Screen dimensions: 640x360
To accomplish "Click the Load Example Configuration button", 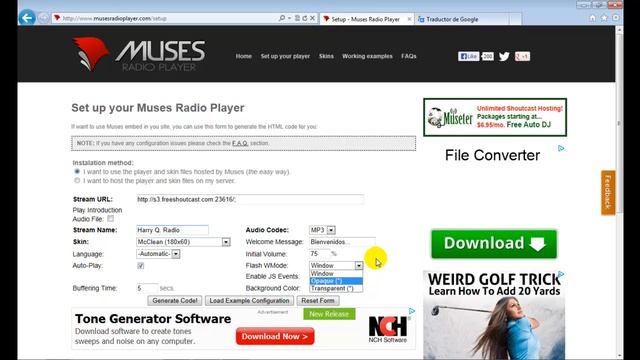I will [x=249, y=300].
